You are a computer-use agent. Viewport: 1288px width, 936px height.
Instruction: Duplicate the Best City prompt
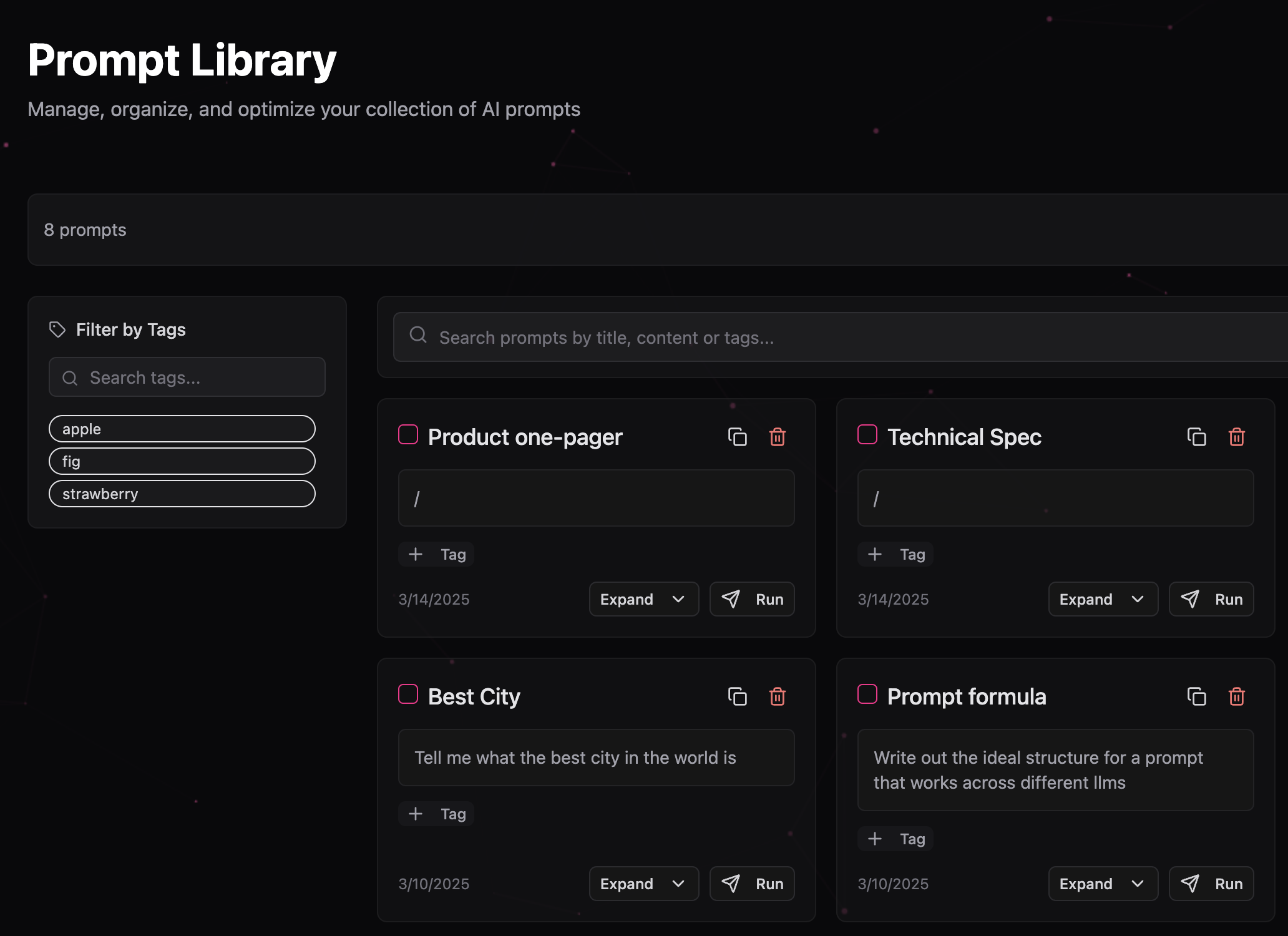tap(737, 696)
